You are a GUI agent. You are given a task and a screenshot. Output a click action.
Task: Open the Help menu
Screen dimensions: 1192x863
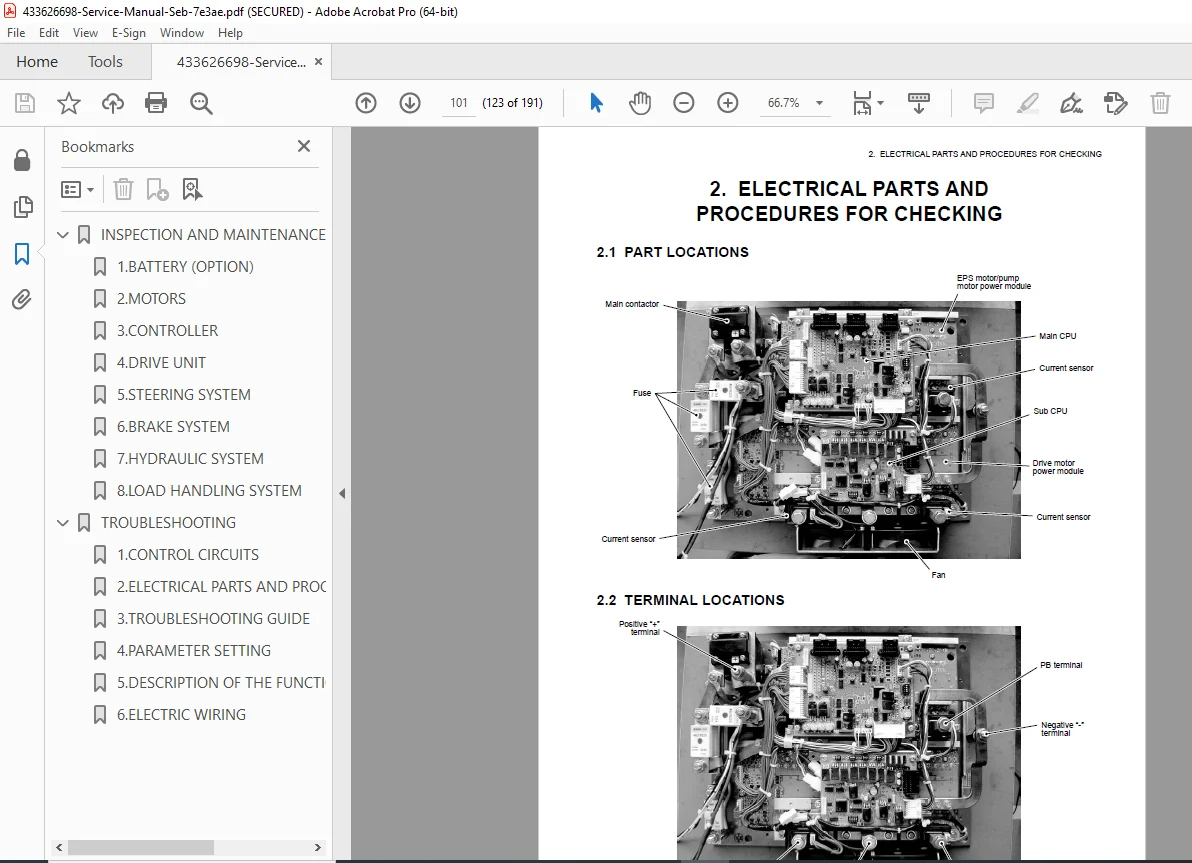(230, 33)
